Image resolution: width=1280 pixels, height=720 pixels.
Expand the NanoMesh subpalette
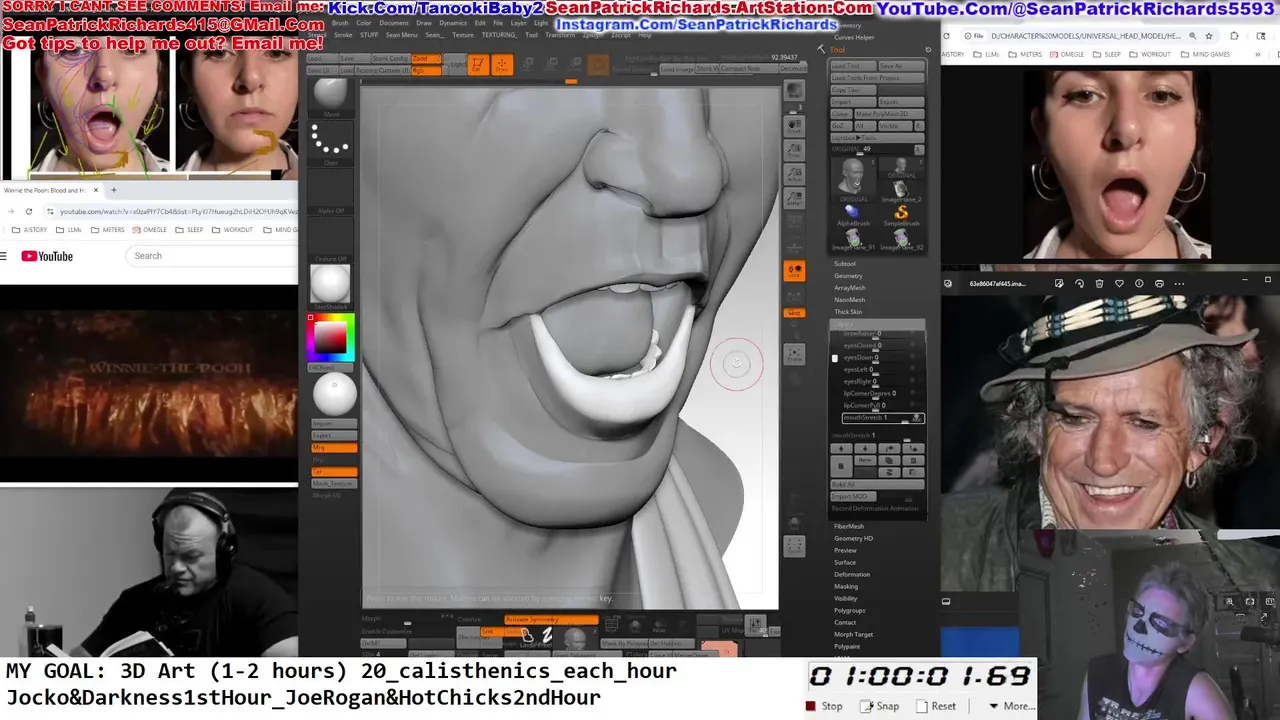tap(850, 300)
